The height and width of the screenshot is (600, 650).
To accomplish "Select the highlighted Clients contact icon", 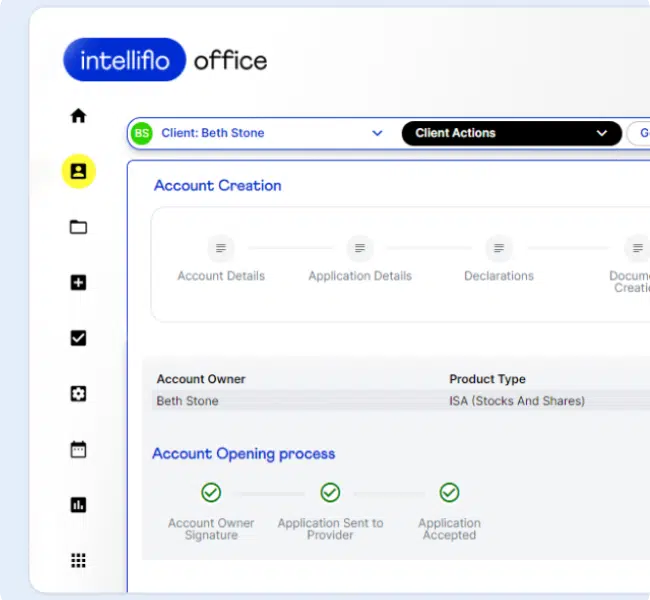I will click(79, 171).
